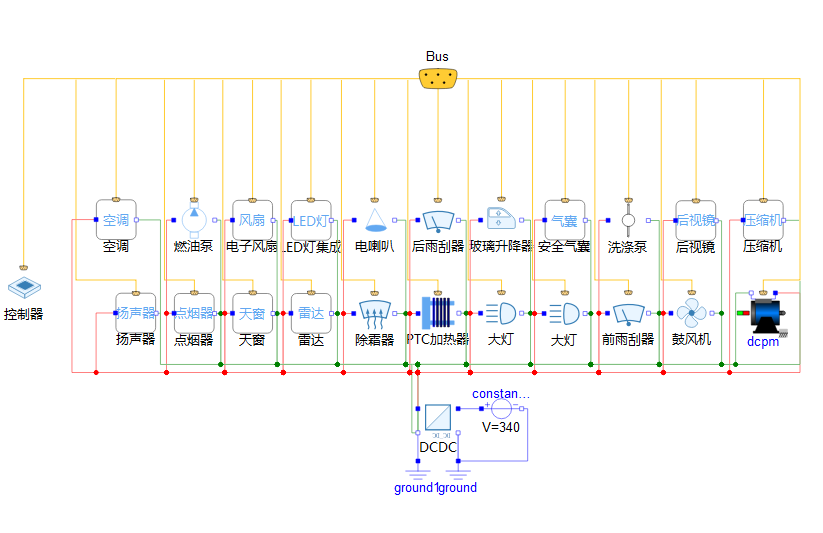The height and width of the screenshot is (533, 823).
Task: Click the 电喇叭 horn icon
Action: 375,218
